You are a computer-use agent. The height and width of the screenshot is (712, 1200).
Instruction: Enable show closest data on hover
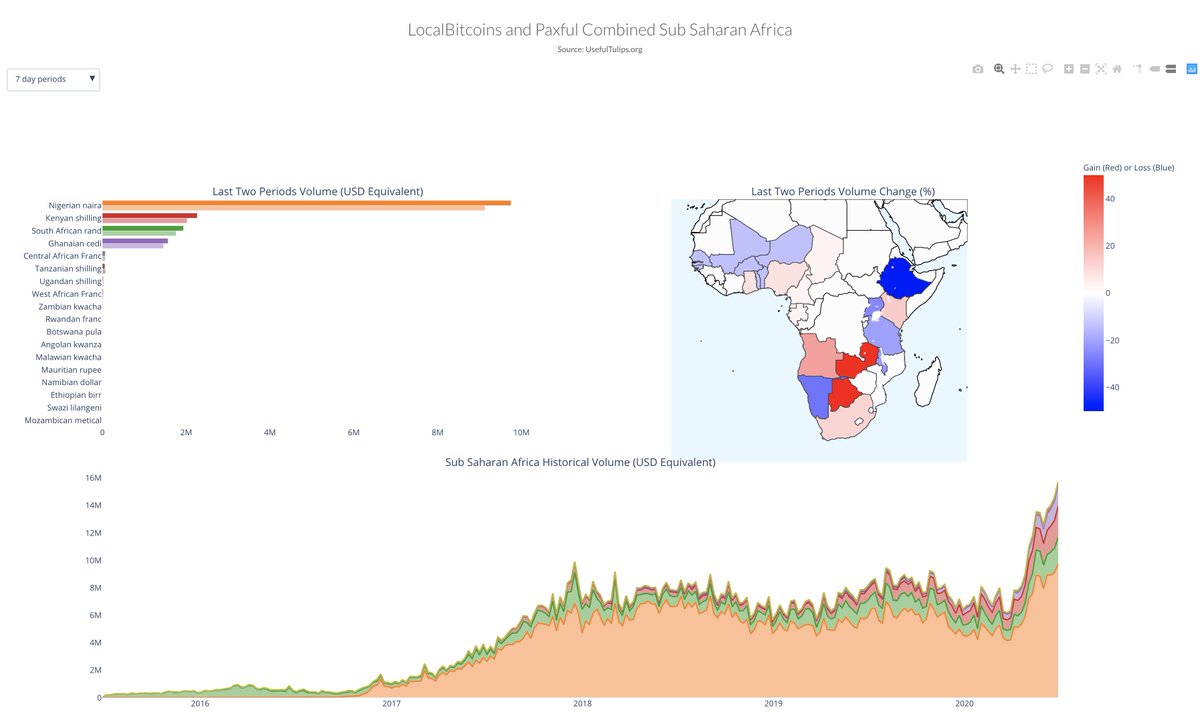1155,68
